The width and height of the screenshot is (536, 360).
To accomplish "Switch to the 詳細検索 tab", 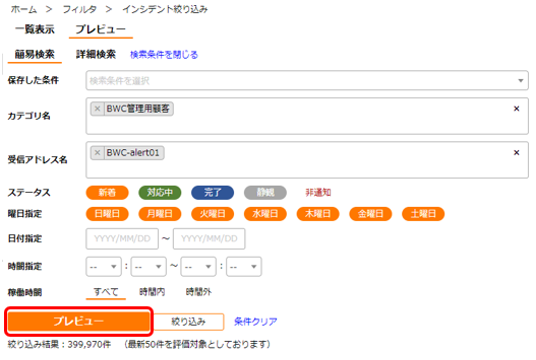I will (x=96, y=54).
